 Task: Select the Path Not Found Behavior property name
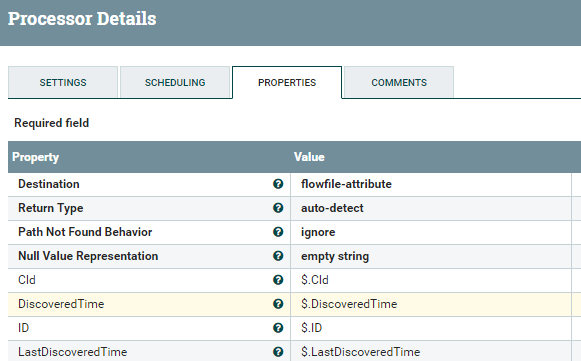point(85,232)
